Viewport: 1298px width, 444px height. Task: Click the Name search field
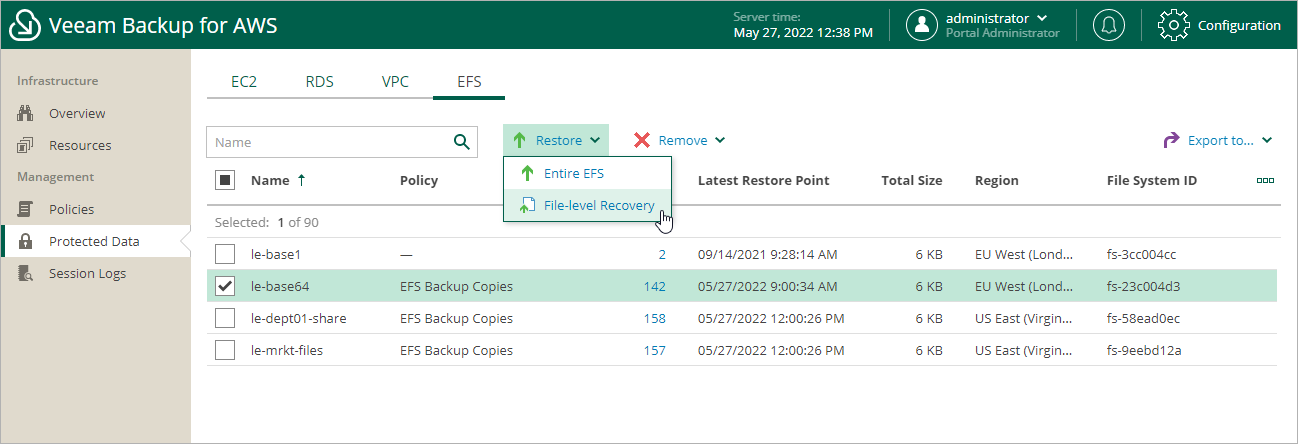tap(330, 142)
